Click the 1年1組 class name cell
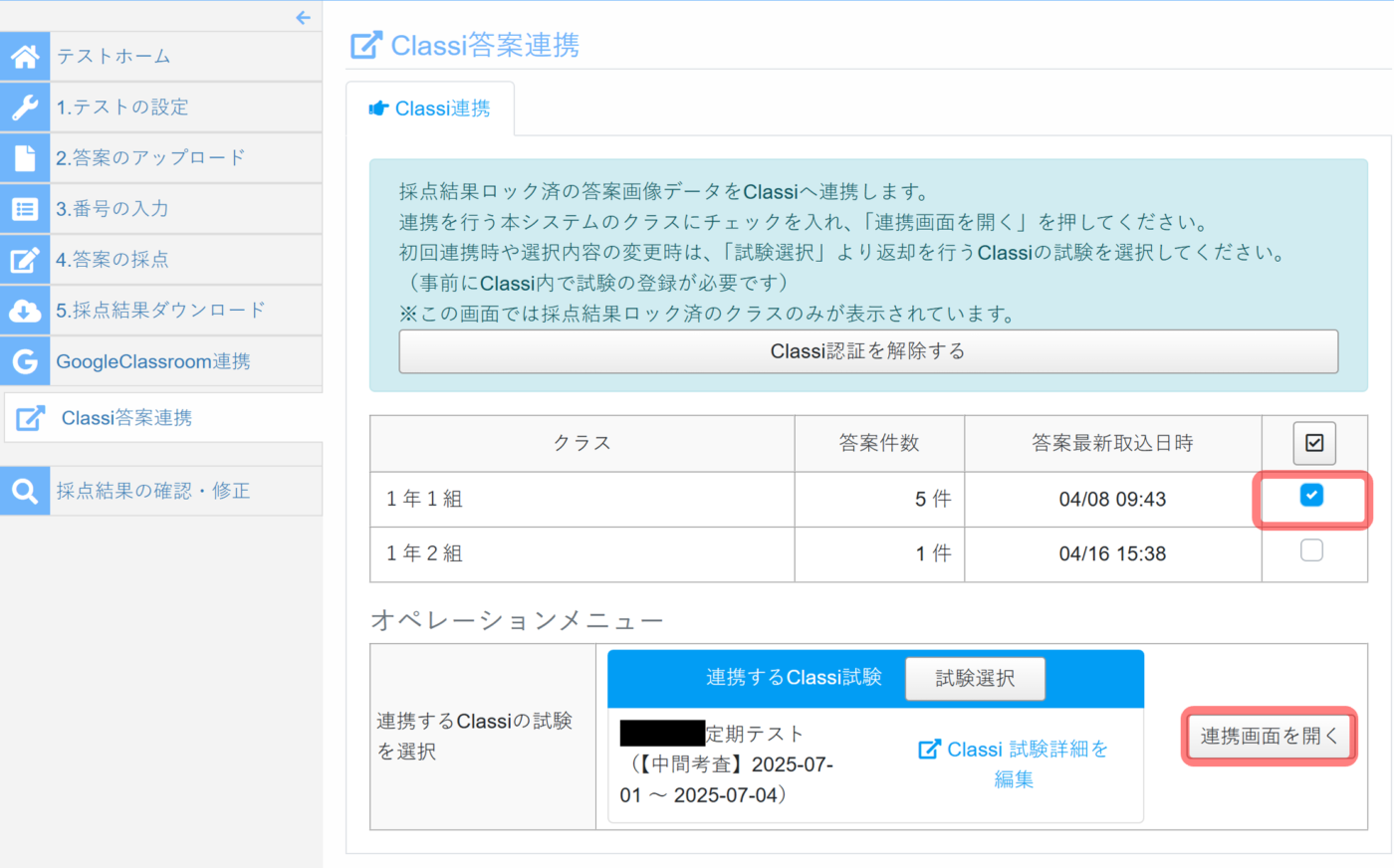The image size is (1394, 868). [582, 499]
